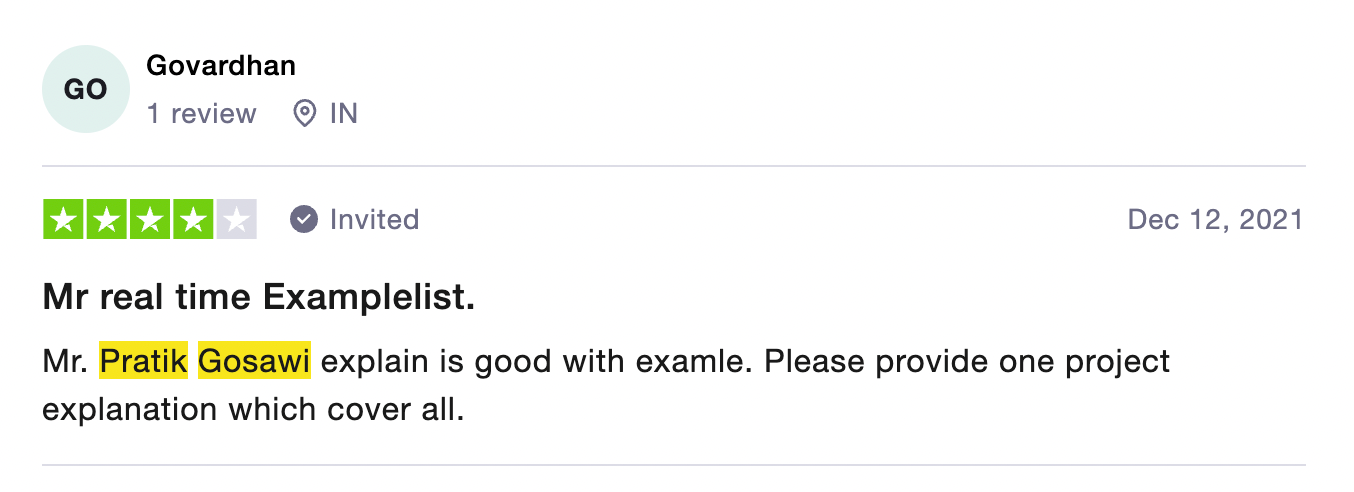
Task: Click the "1 review" count
Action: (202, 114)
